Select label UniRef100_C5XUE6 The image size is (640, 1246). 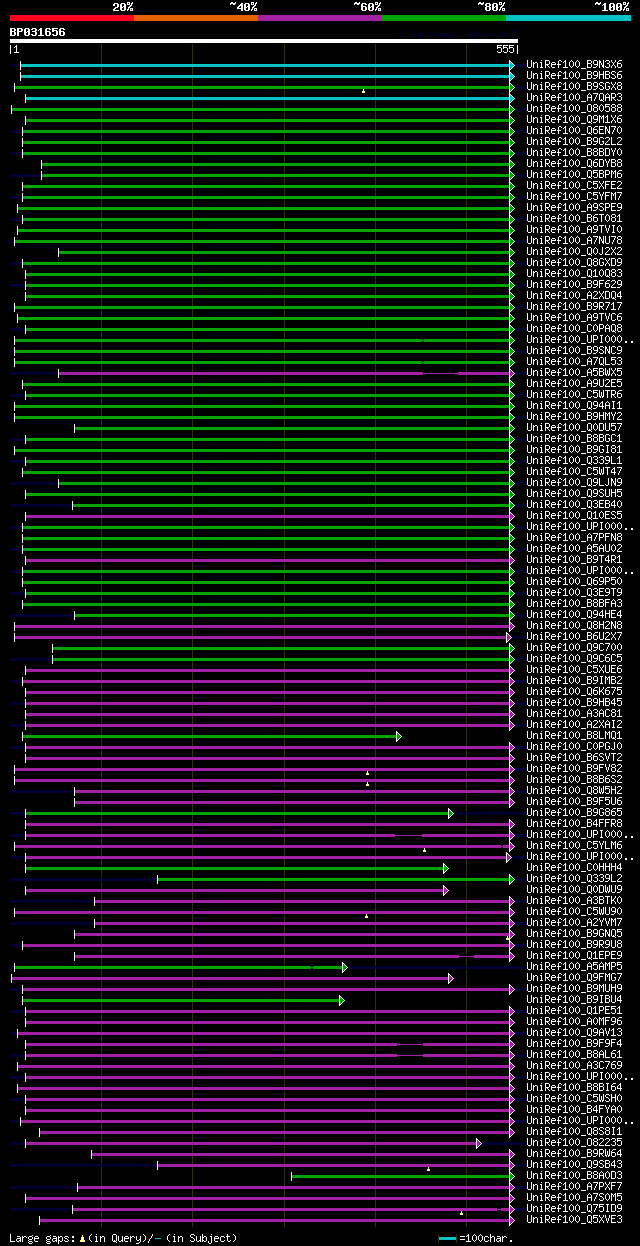[574, 669]
